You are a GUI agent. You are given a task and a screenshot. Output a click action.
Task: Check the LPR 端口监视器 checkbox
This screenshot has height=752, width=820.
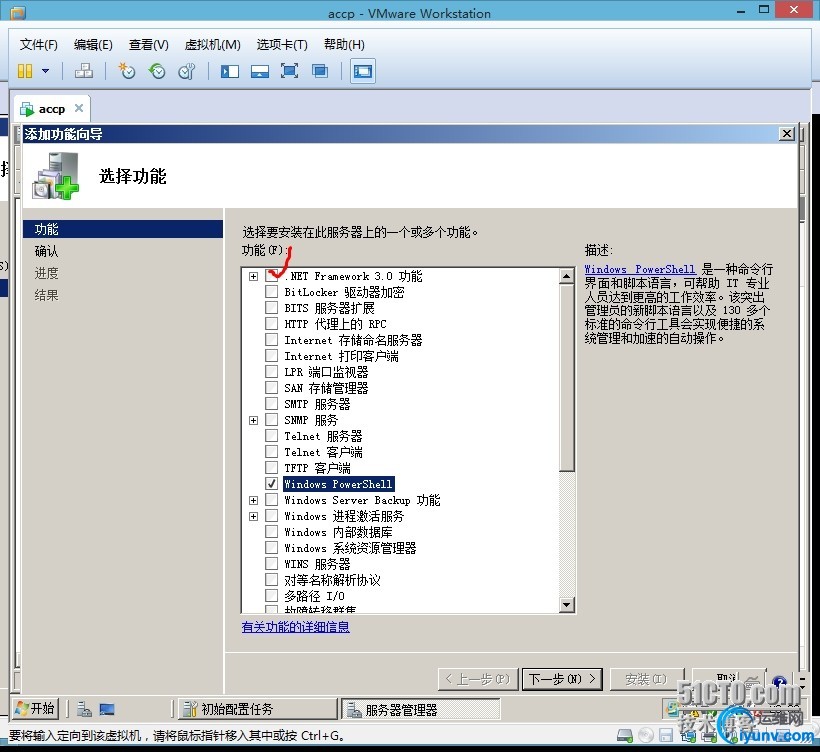click(271, 371)
